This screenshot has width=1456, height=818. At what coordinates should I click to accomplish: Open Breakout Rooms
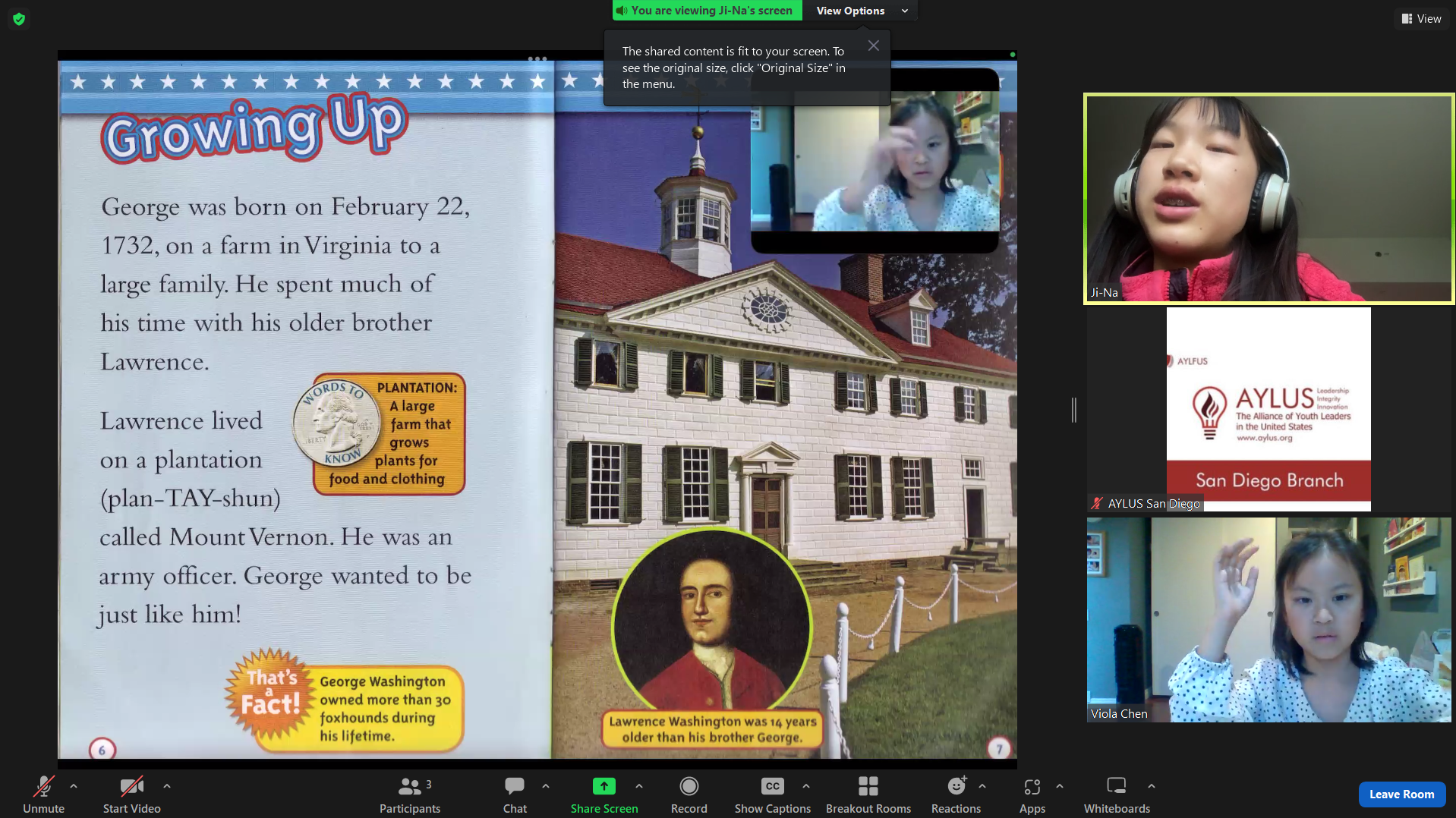click(868, 794)
